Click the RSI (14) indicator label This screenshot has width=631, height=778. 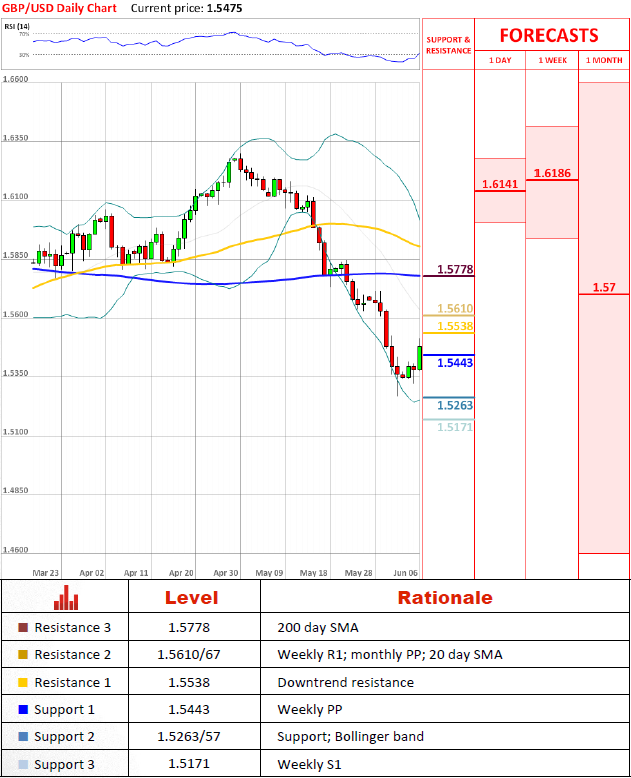[x=17, y=26]
